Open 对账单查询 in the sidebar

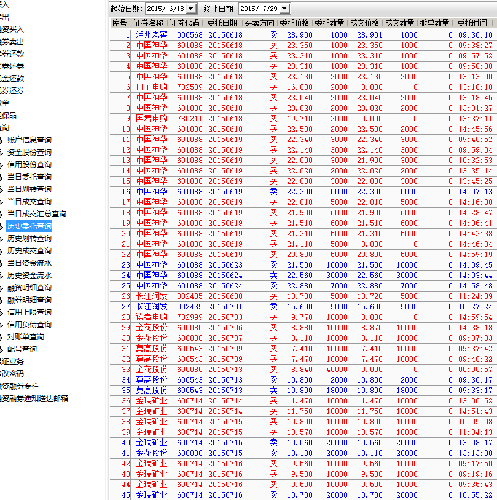coord(26,337)
